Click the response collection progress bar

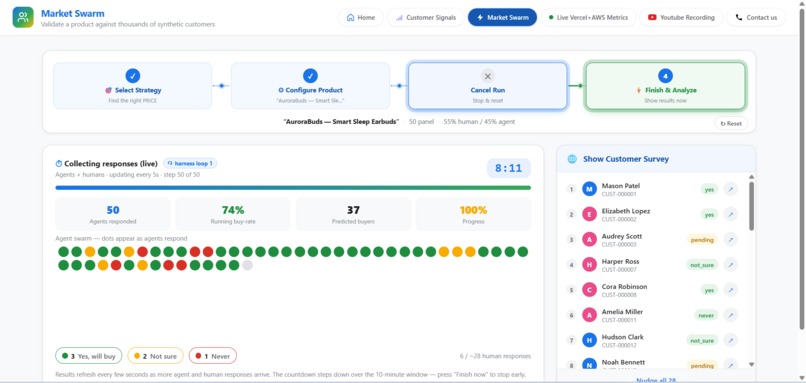pos(293,188)
